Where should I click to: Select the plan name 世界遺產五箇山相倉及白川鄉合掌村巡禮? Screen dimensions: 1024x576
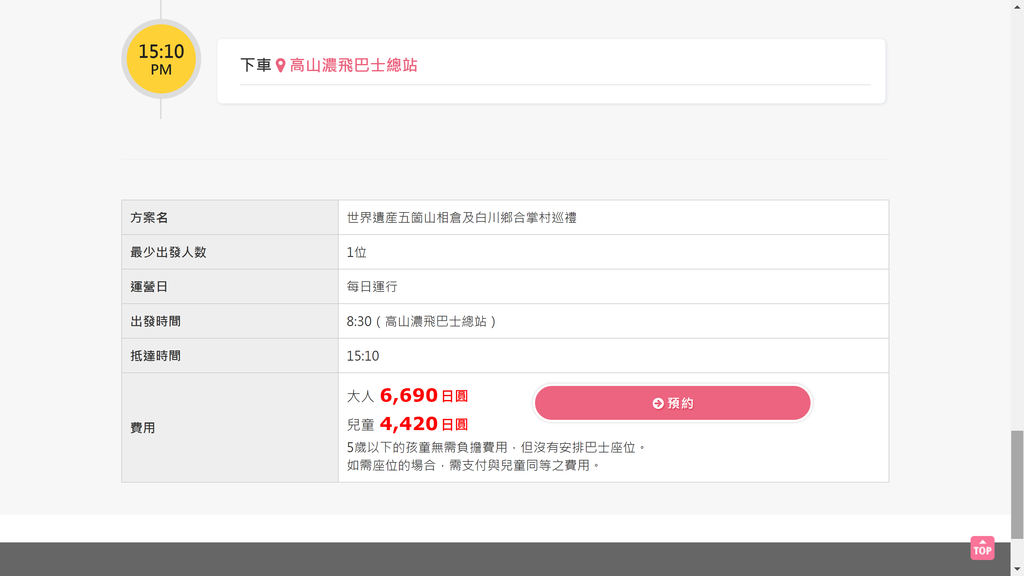462,218
